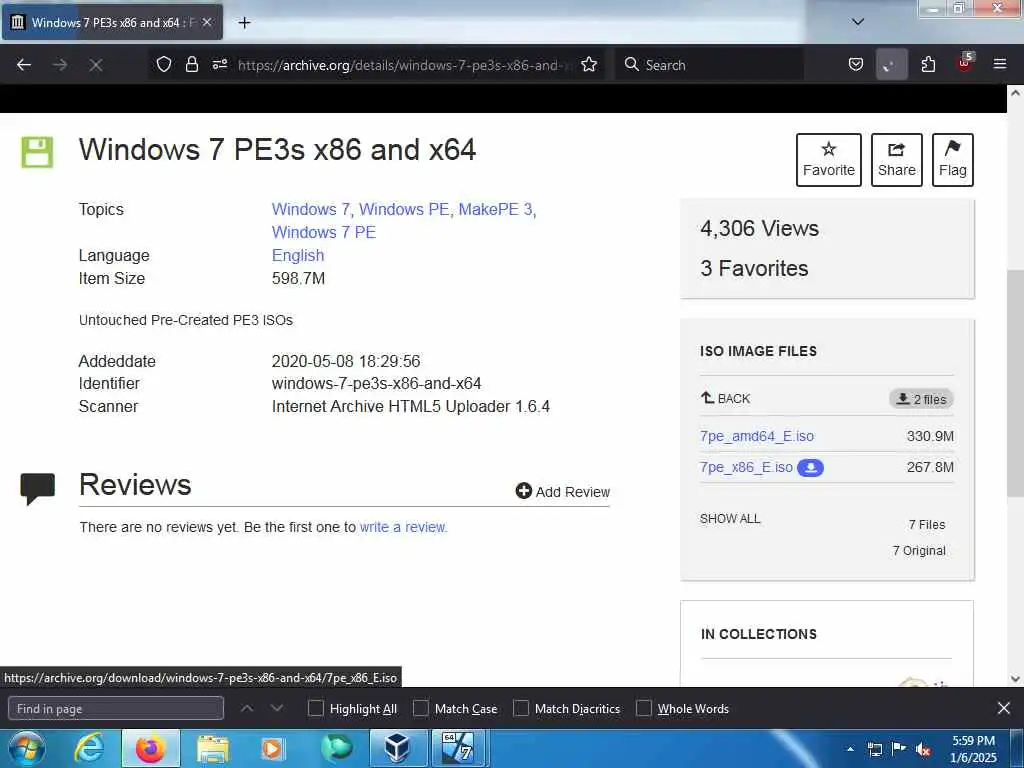
Task: Enable Match Case checkbox
Action: [x=421, y=709]
